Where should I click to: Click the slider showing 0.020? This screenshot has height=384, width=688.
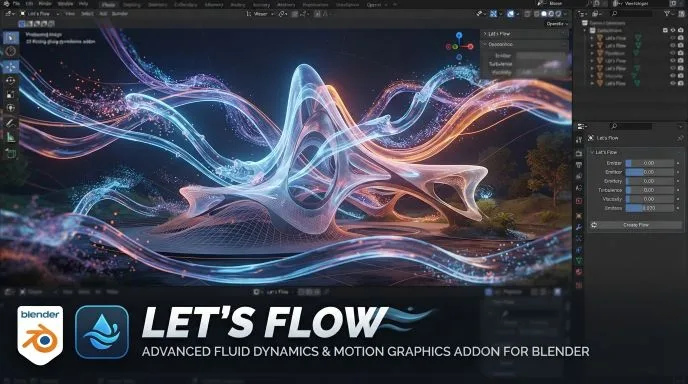pos(649,208)
